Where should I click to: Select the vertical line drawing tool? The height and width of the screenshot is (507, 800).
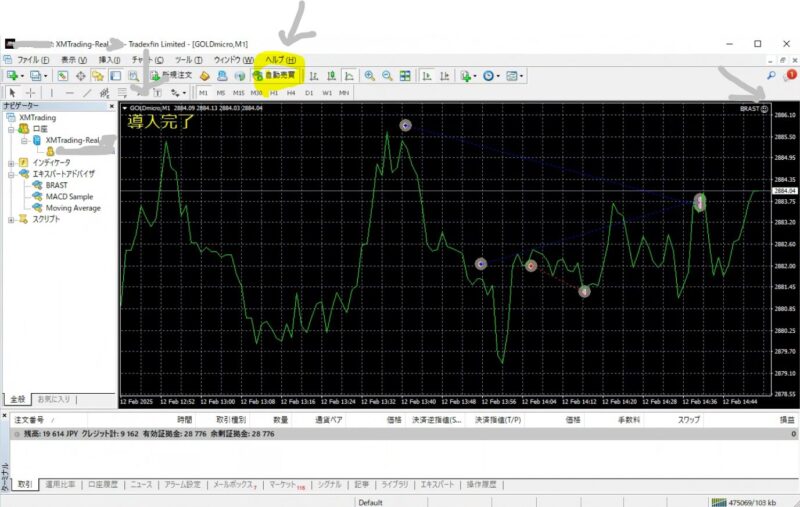tap(51, 93)
